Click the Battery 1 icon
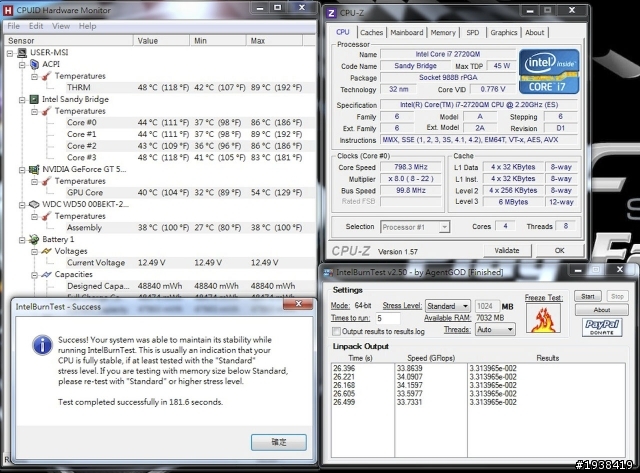 click(x=34, y=240)
